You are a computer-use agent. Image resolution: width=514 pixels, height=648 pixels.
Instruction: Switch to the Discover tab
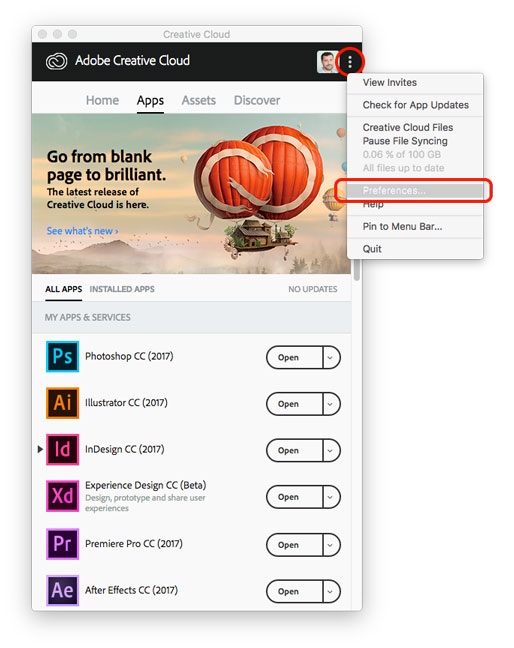pos(257,100)
